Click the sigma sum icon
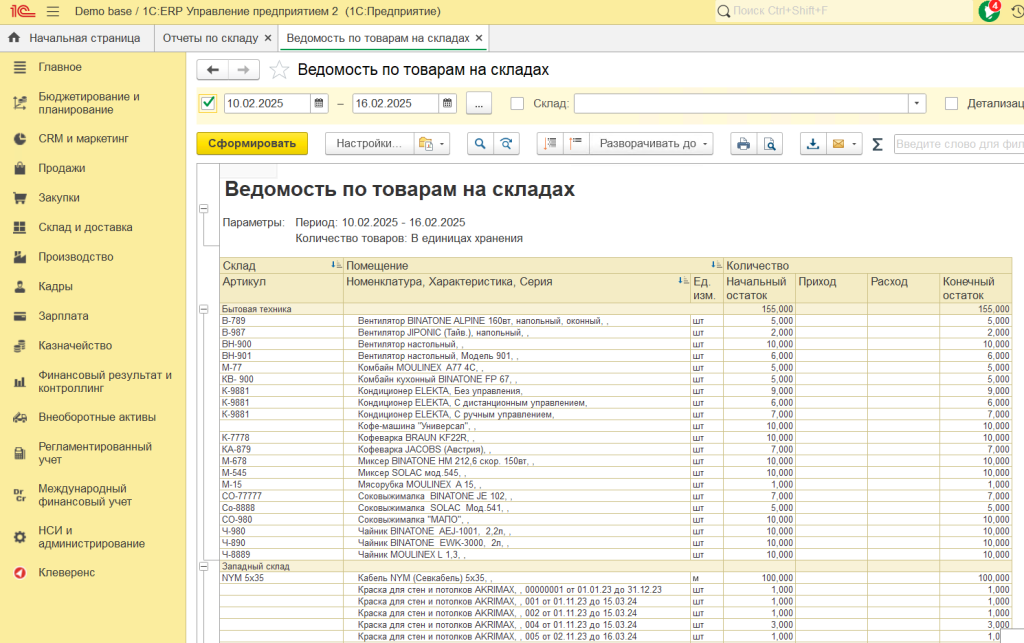1024x643 pixels. click(x=877, y=144)
